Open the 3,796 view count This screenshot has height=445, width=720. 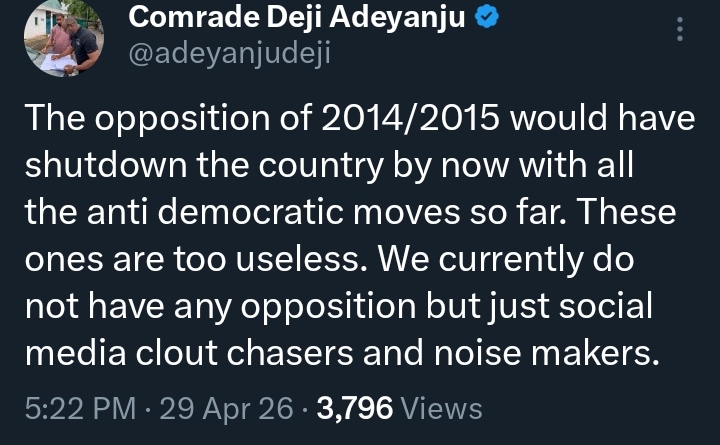356,409
